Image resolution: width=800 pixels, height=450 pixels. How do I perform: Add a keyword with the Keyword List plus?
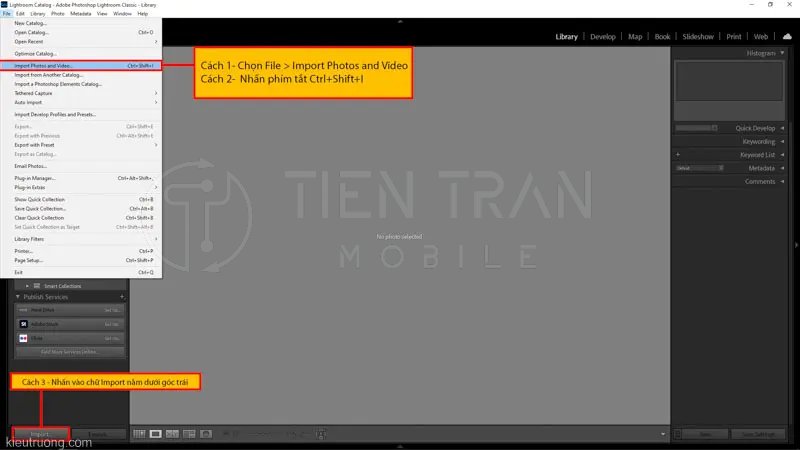tap(678, 155)
